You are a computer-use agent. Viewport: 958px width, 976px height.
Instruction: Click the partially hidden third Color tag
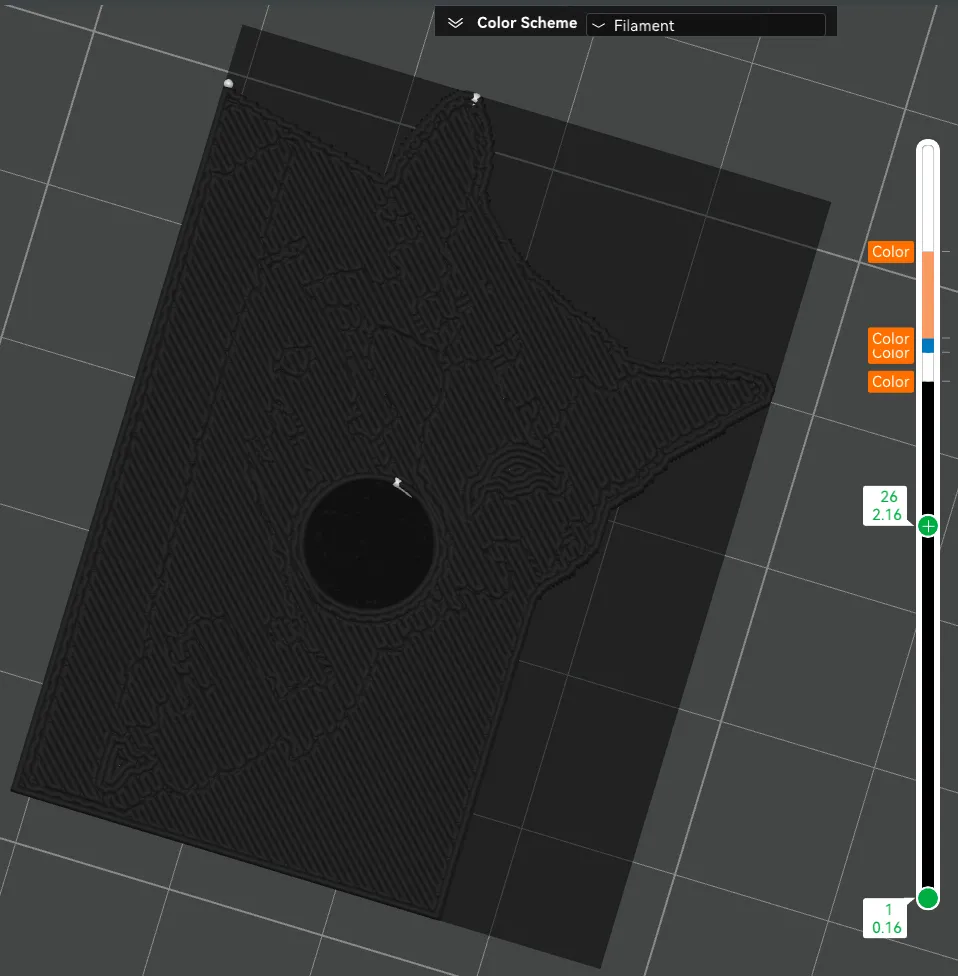tap(890, 355)
